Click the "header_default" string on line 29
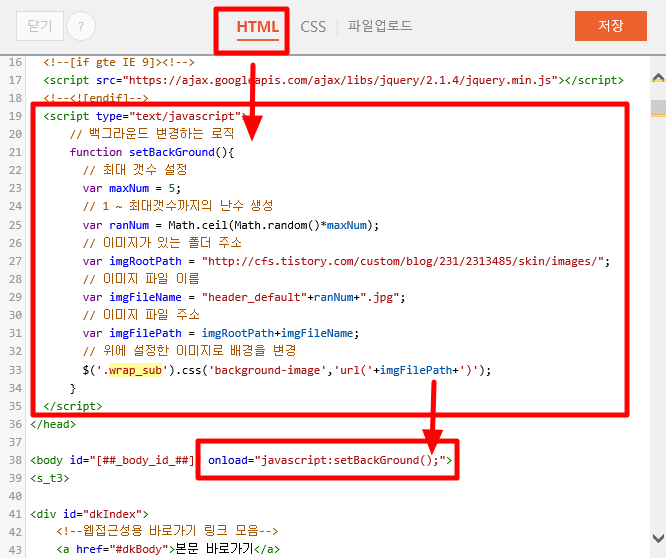 [254, 297]
